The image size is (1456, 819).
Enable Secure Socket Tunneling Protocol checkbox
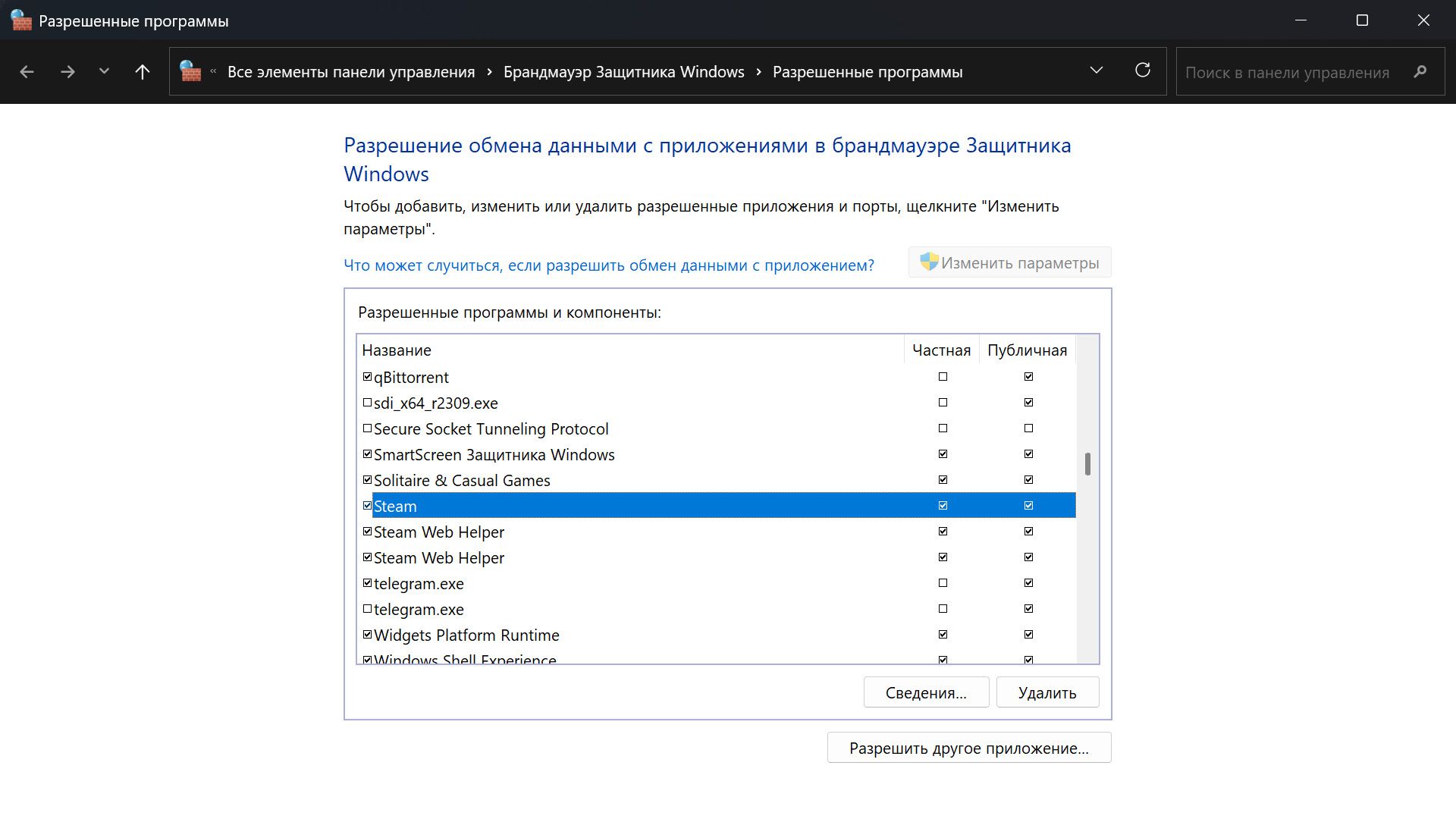[368, 428]
